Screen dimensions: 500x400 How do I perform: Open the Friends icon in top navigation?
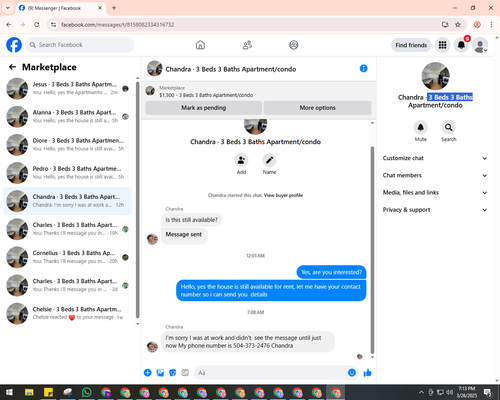(x=247, y=45)
